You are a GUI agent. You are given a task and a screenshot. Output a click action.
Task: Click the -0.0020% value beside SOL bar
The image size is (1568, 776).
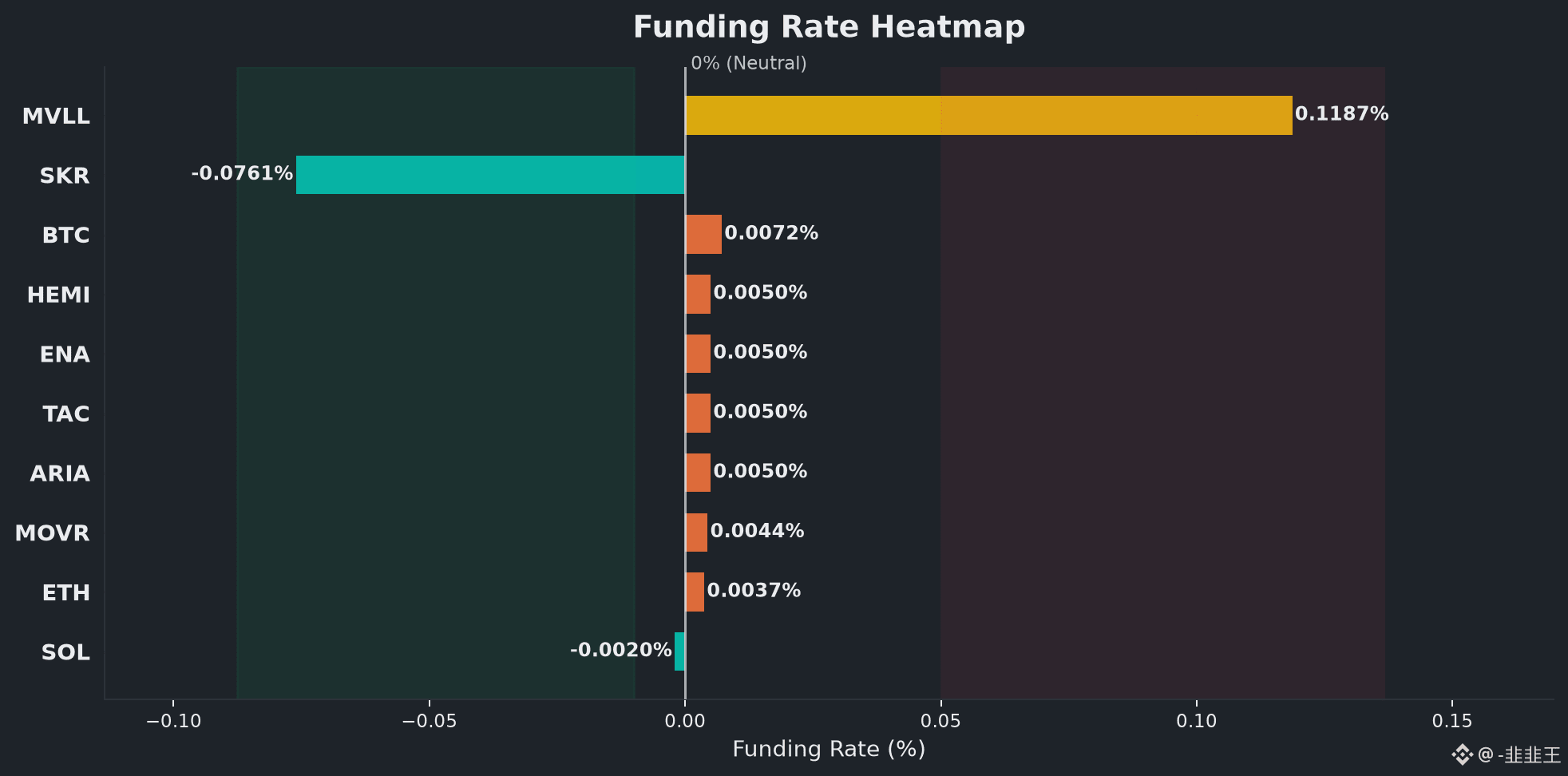tap(620, 650)
